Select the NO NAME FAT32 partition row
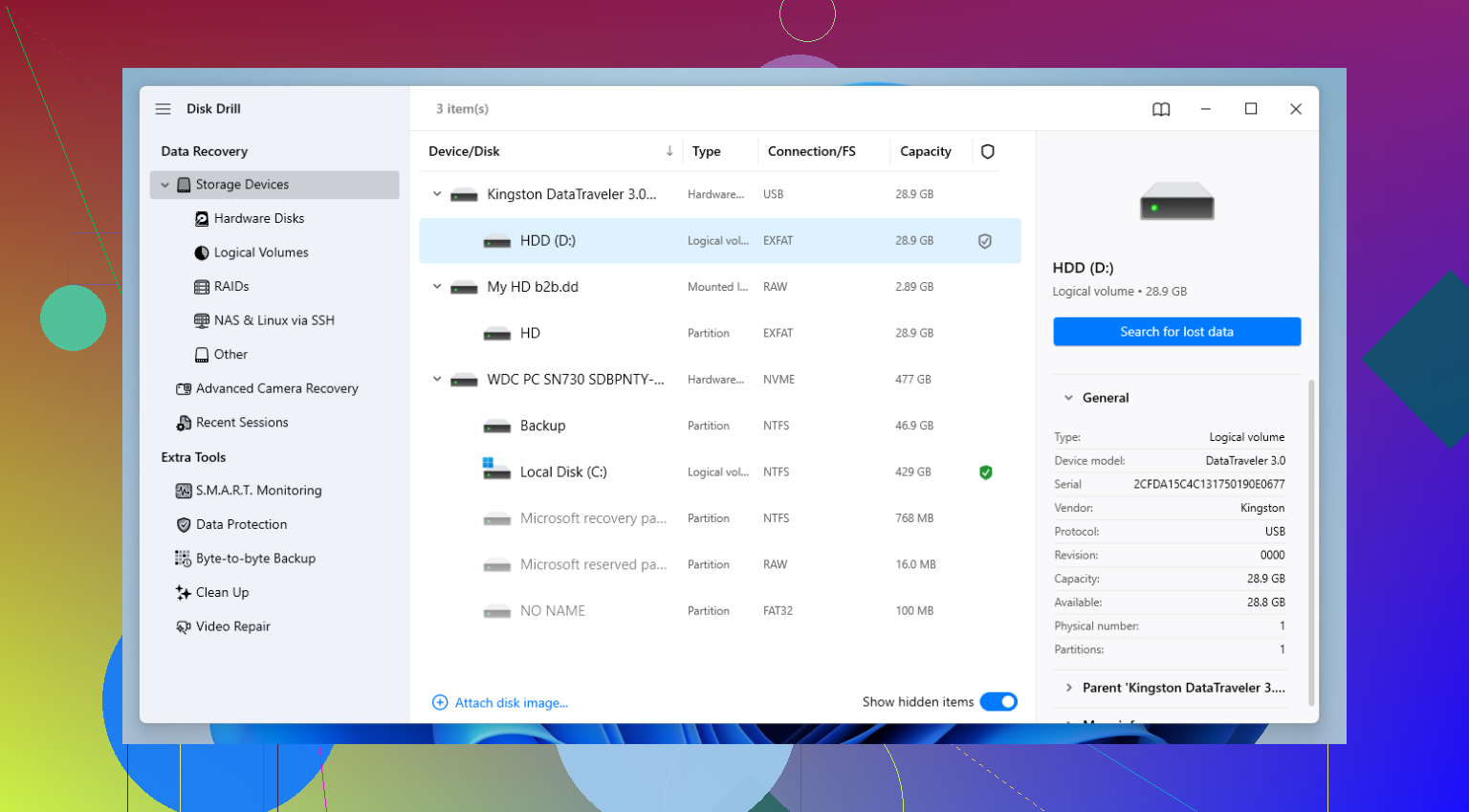Viewport: 1469px width, 812px height. pyautogui.click(x=719, y=611)
